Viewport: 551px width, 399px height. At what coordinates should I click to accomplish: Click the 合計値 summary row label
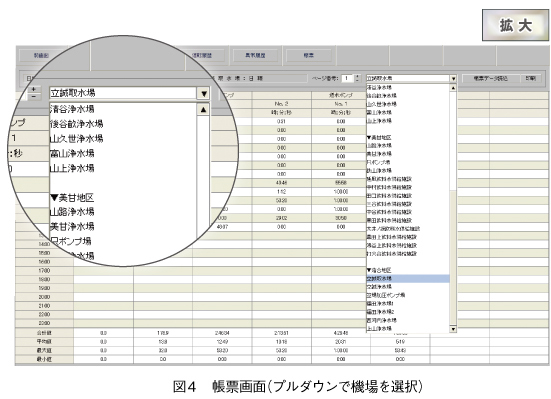tap(44, 333)
